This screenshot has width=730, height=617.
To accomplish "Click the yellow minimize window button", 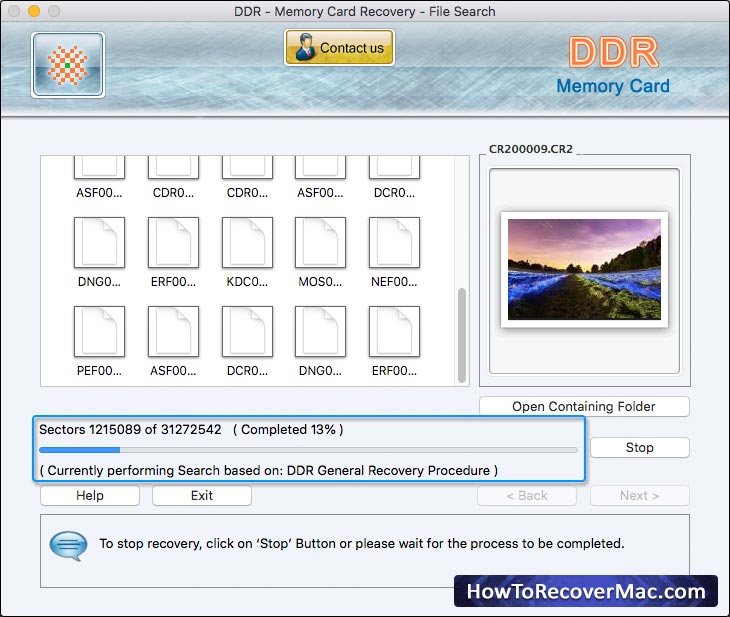I will [34, 11].
